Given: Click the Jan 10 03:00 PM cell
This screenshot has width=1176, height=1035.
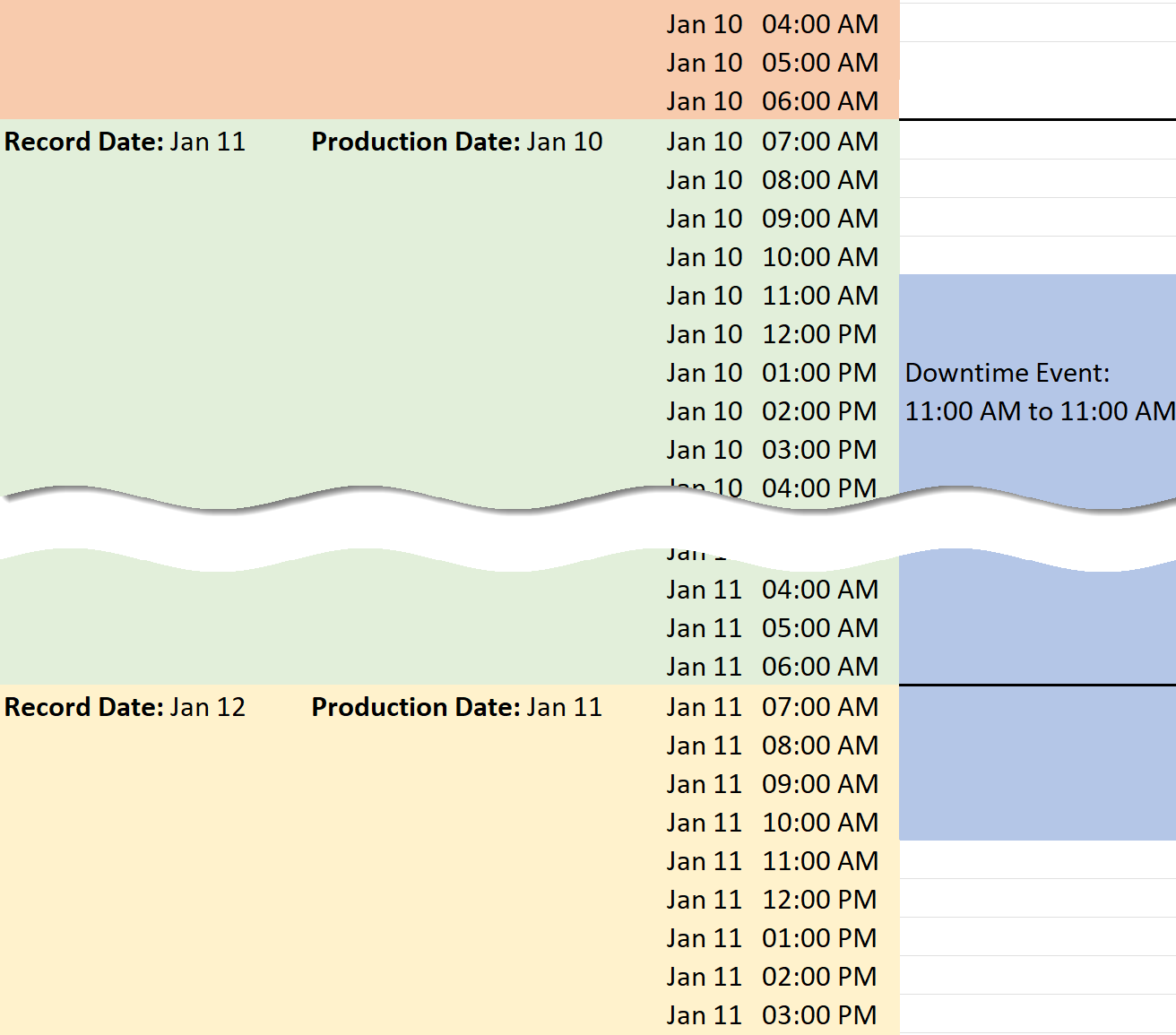Looking at the screenshot, I should point(772,450).
